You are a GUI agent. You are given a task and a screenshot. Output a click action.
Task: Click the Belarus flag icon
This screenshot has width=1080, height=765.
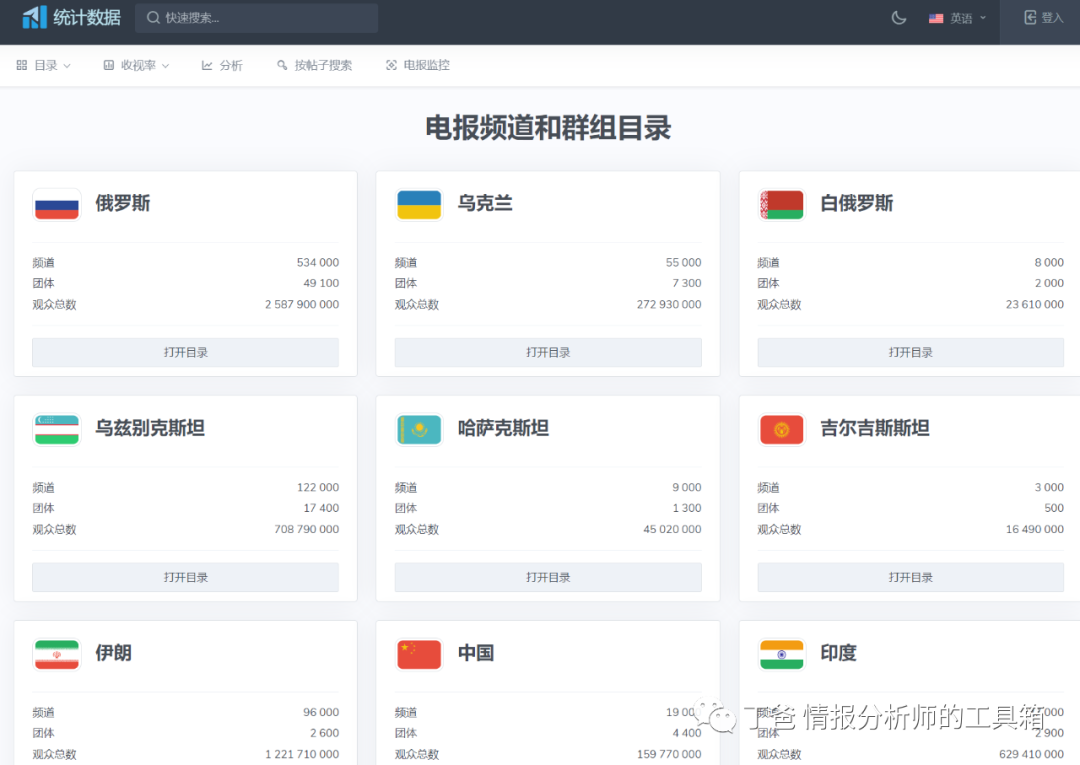coord(781,205)
